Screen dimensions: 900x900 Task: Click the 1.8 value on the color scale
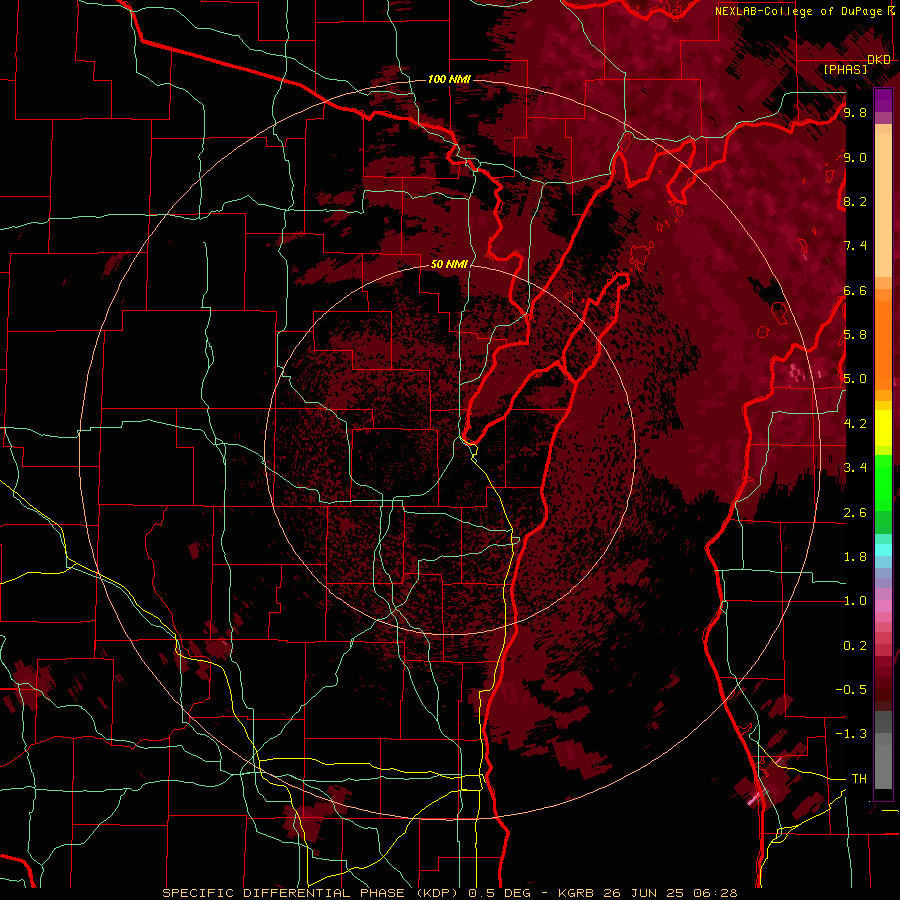pos(855,557)
